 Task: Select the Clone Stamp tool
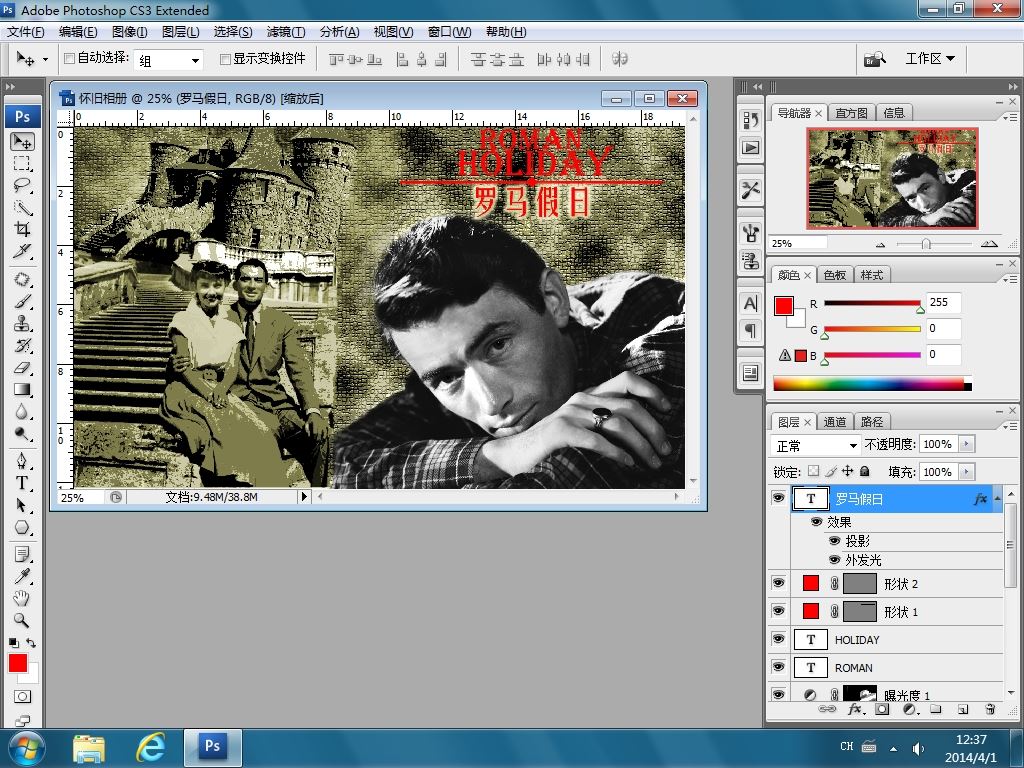pyautogui.click(x=22, y=323)
